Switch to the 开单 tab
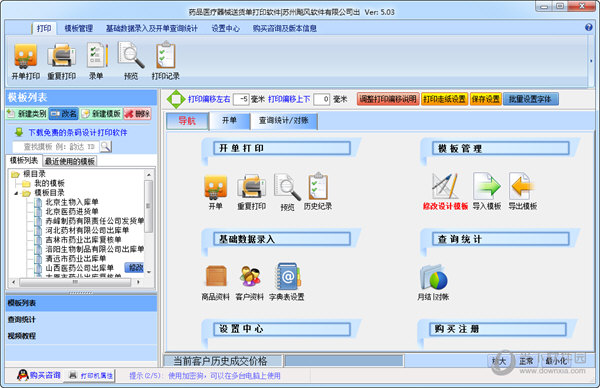Image resolution: width=600 pixels, height=388 pixels. point(229,121)
